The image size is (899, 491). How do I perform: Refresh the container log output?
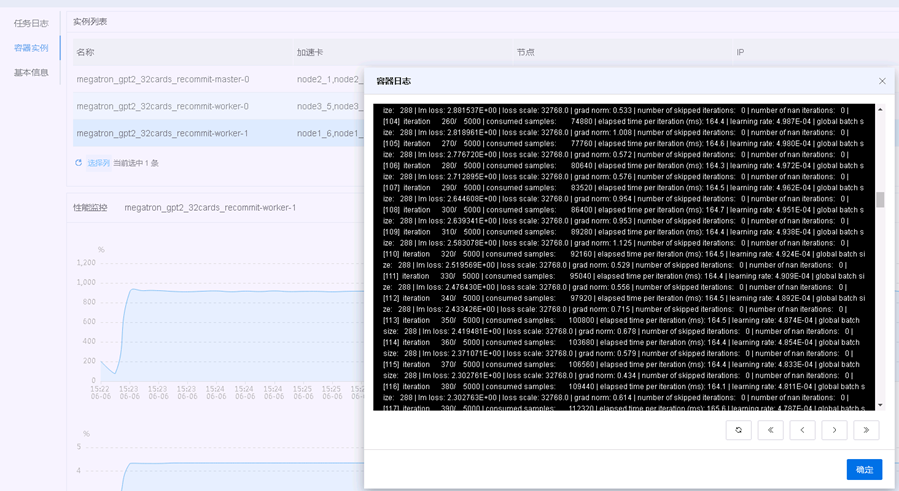coord(738,430)
